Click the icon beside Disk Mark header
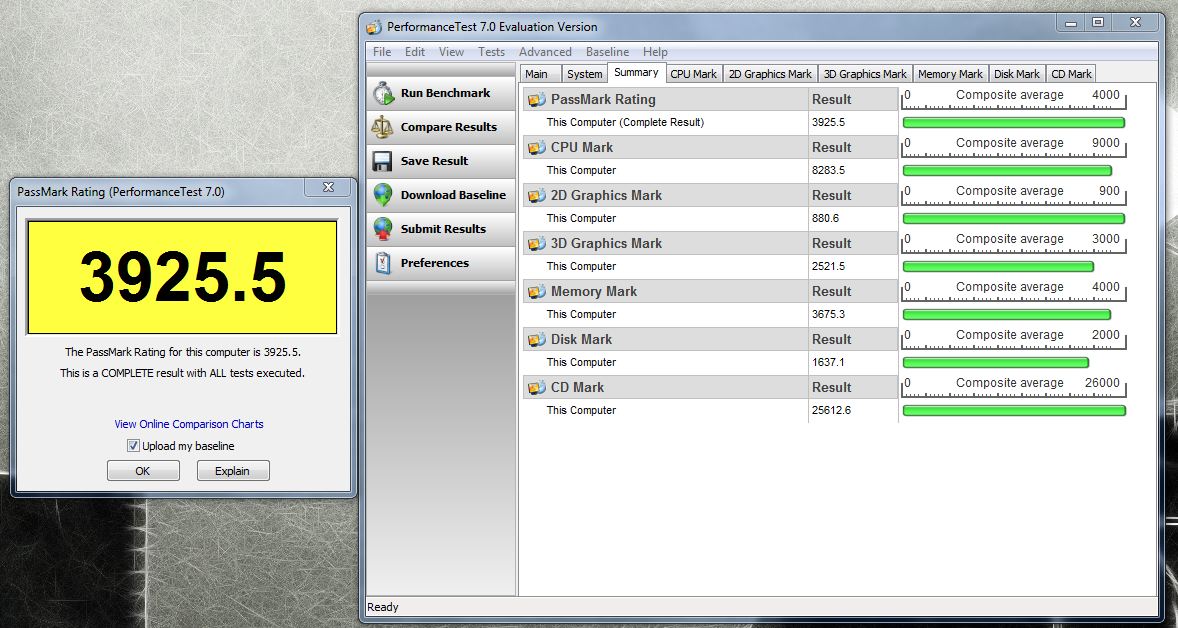 [x=536, y=340]
